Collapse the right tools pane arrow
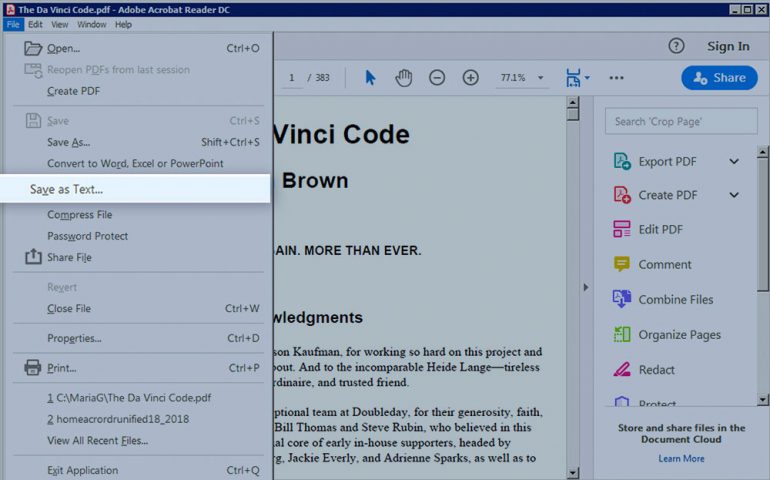770x480 pixels. coord(585,287)
